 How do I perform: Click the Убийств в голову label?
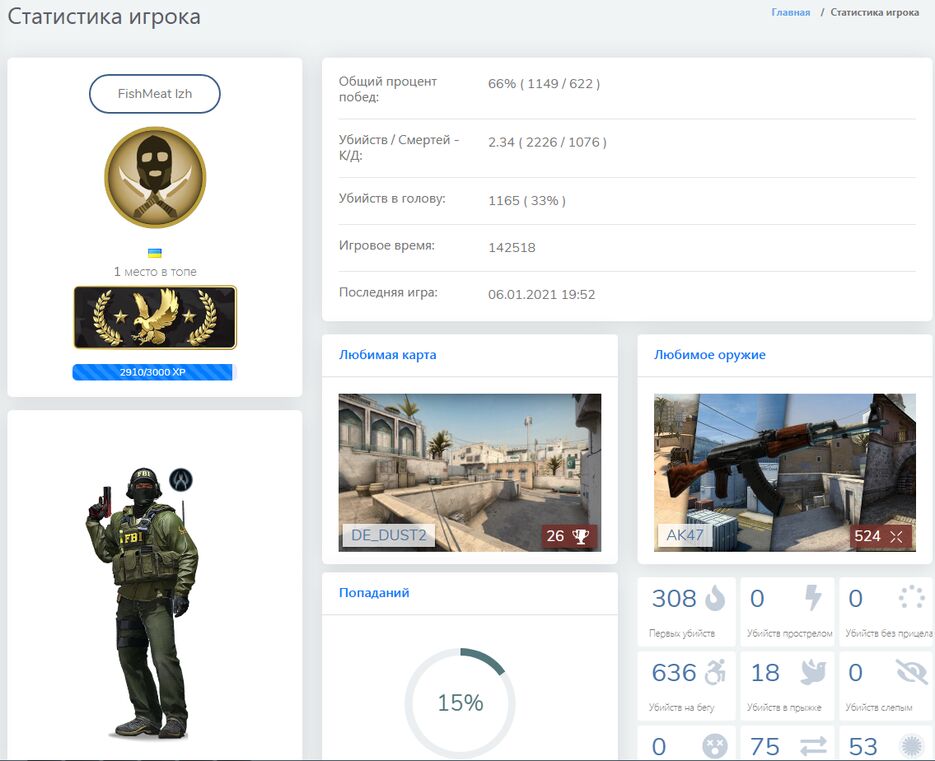tap(392, 199)
